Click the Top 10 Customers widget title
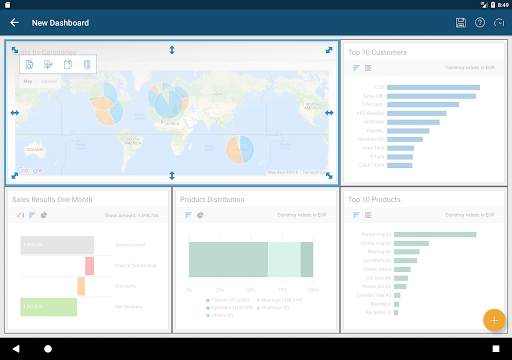The image size is (512, 360). click(x=377, y=52)
